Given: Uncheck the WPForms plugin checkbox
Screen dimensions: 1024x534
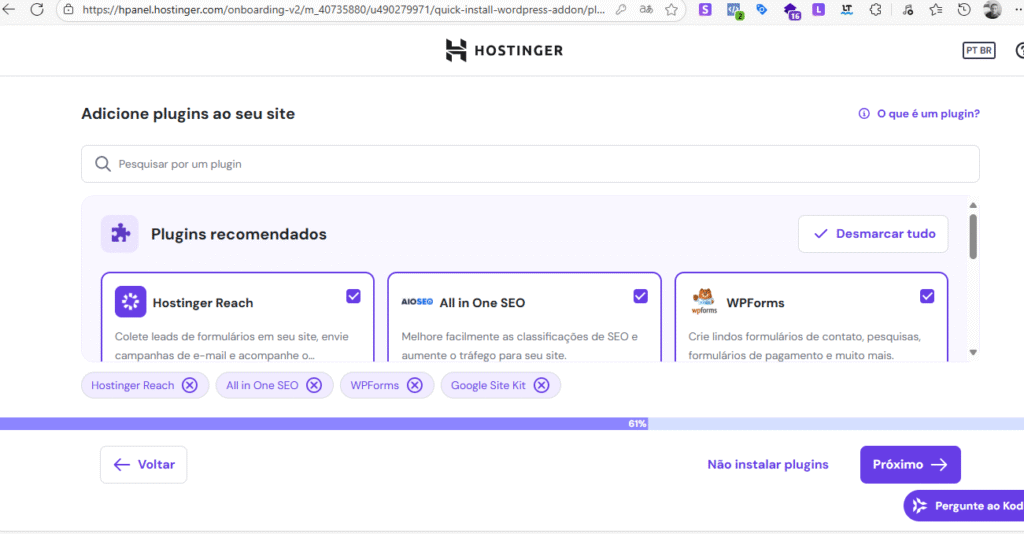Looking at the screenshot, I should coord(927,296).
